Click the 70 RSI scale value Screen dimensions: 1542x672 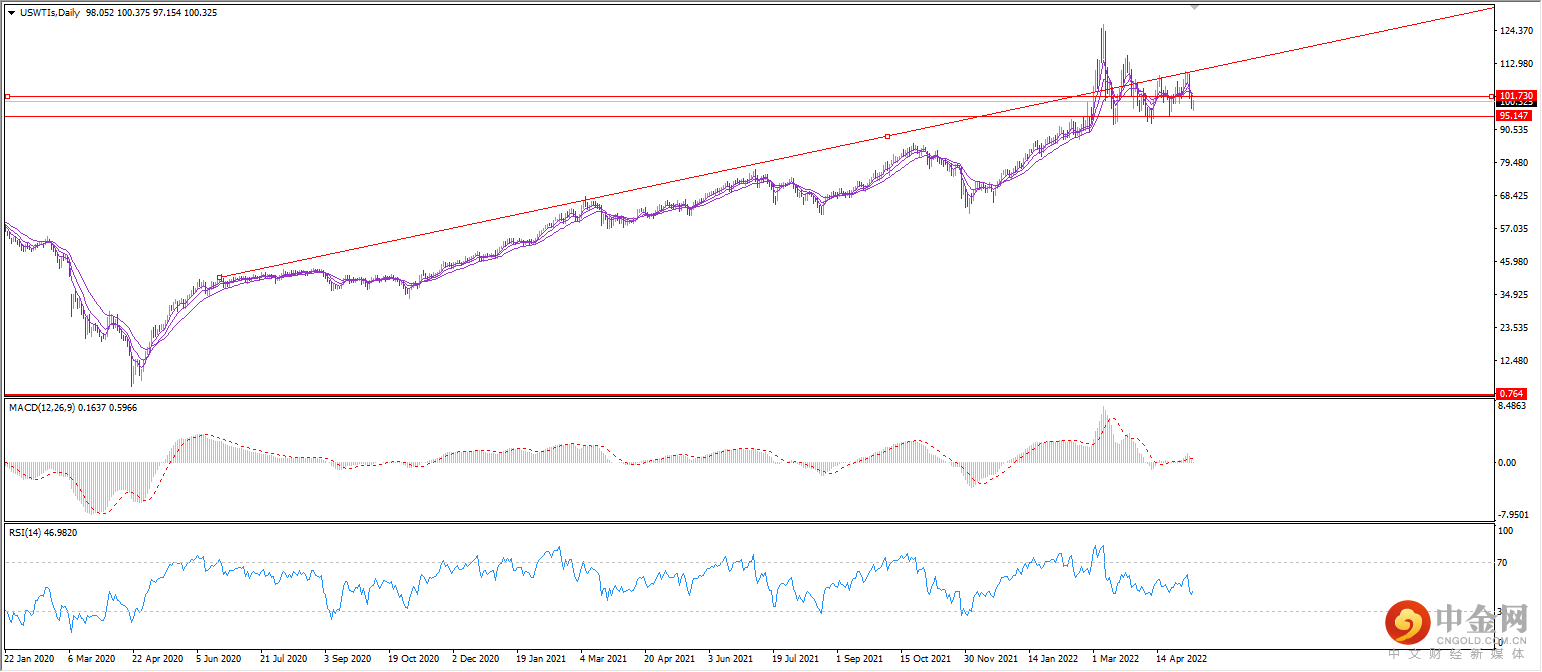coord(1503,563)
